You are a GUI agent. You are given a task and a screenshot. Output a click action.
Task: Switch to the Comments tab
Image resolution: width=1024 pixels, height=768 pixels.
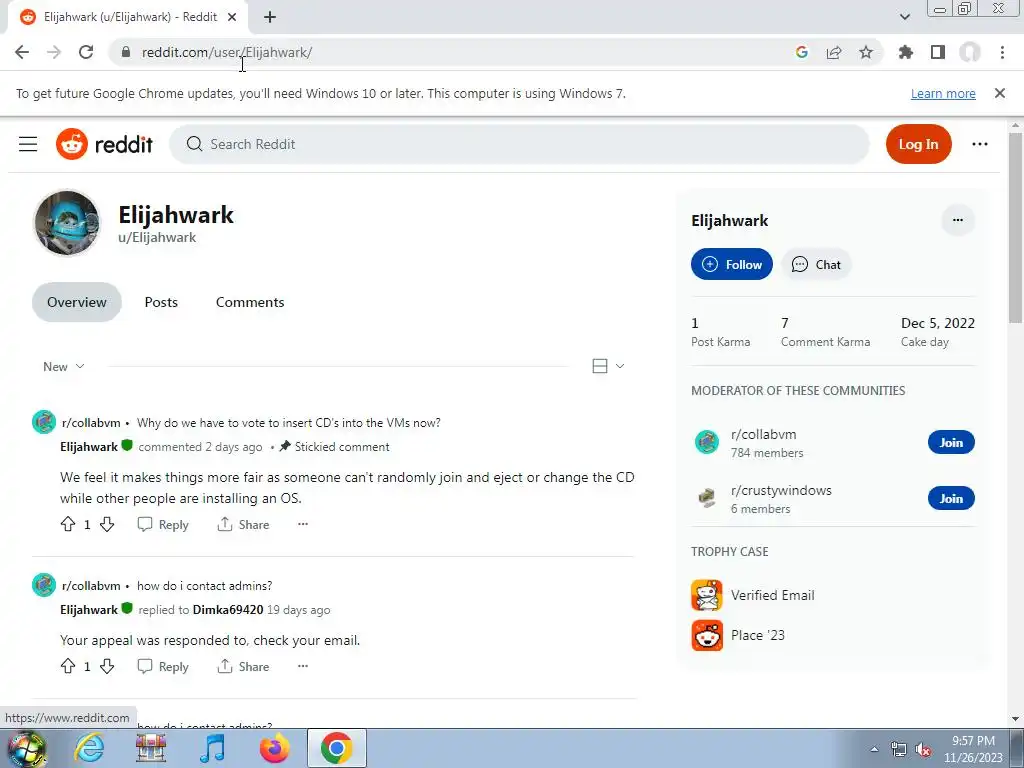(x=250, y=302)
